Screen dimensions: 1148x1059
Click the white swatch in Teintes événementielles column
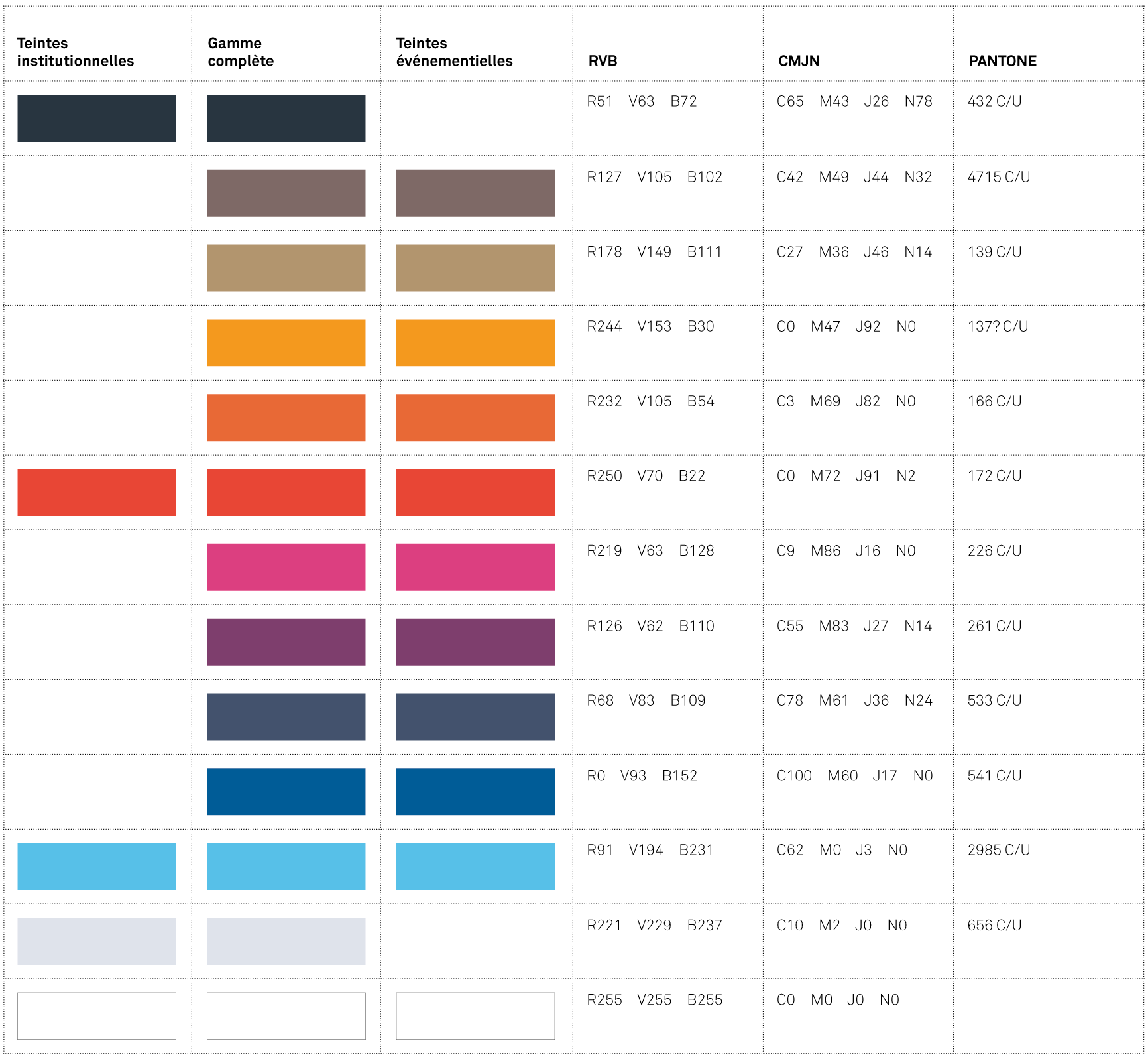(x=475, y=1016)
